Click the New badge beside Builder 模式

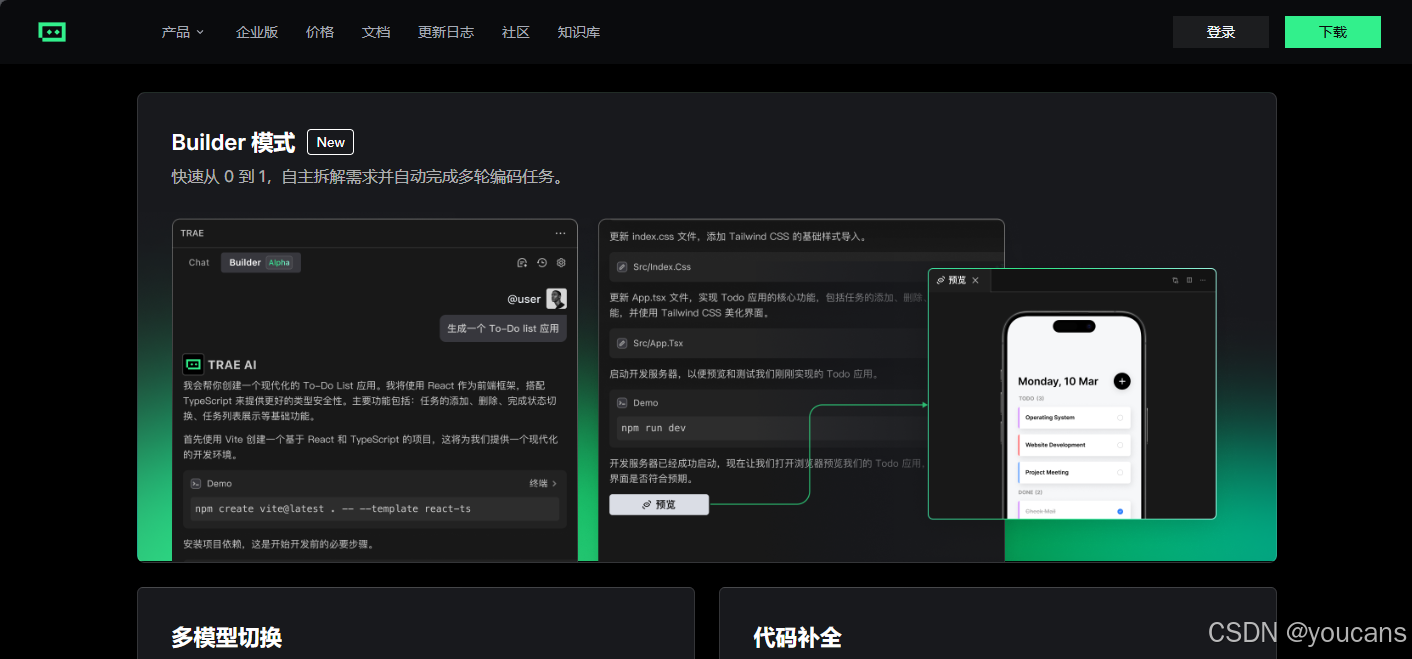click(330, 142)
